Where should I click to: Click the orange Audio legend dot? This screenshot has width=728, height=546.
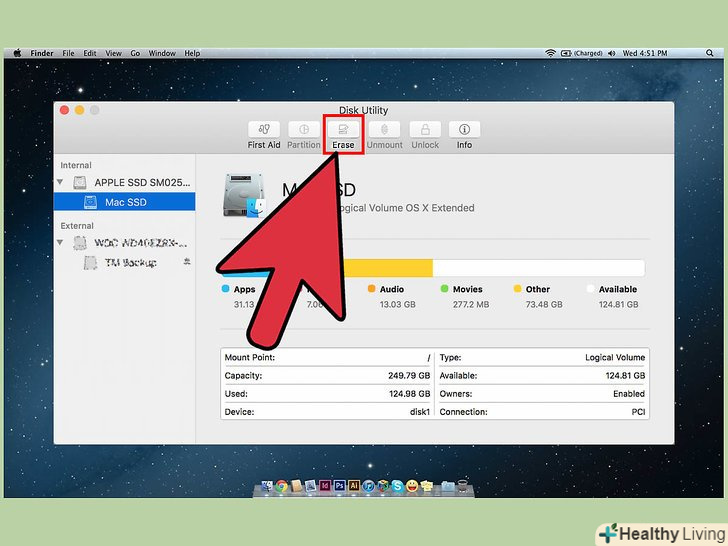click(x=371, y=288)
